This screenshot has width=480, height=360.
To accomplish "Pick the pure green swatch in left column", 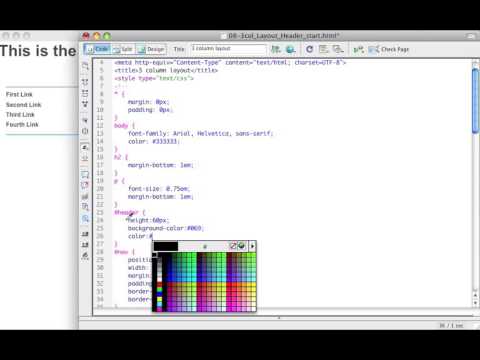I will click(x=159, y=290).
